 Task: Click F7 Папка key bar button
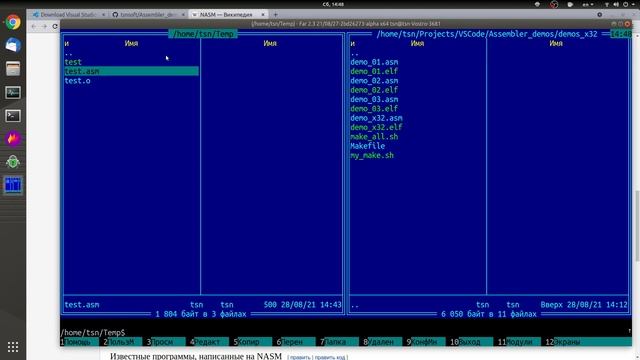339,342
